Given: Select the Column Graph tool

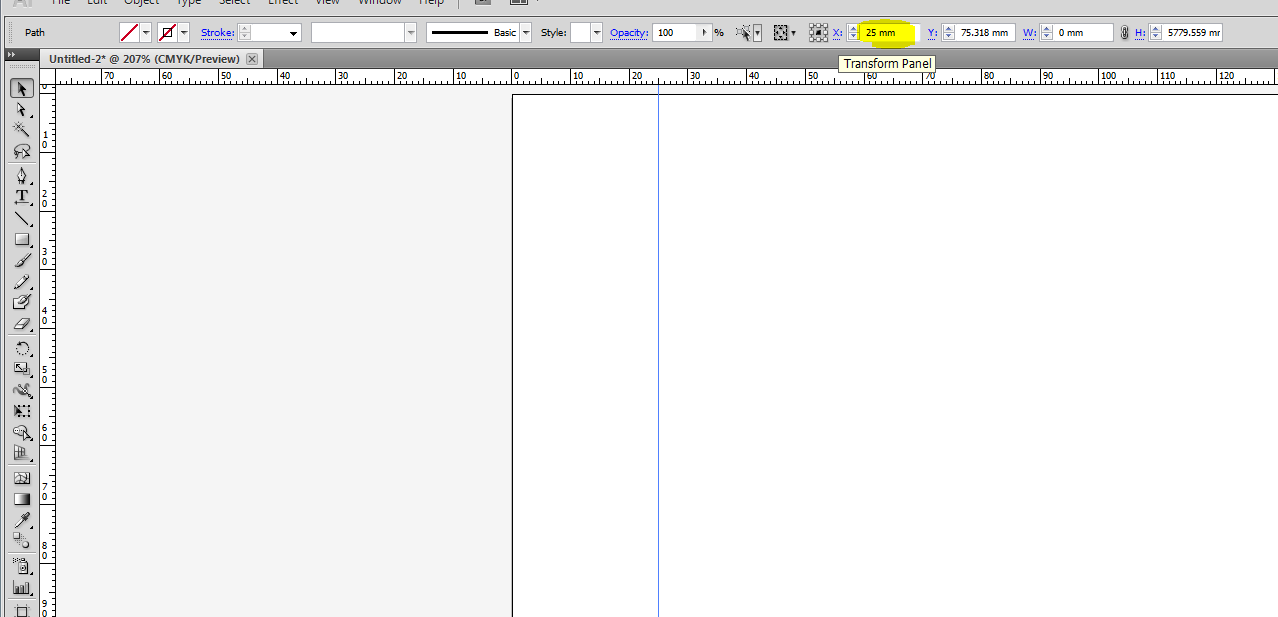Looking at the screenshot, I should point(21,587).
